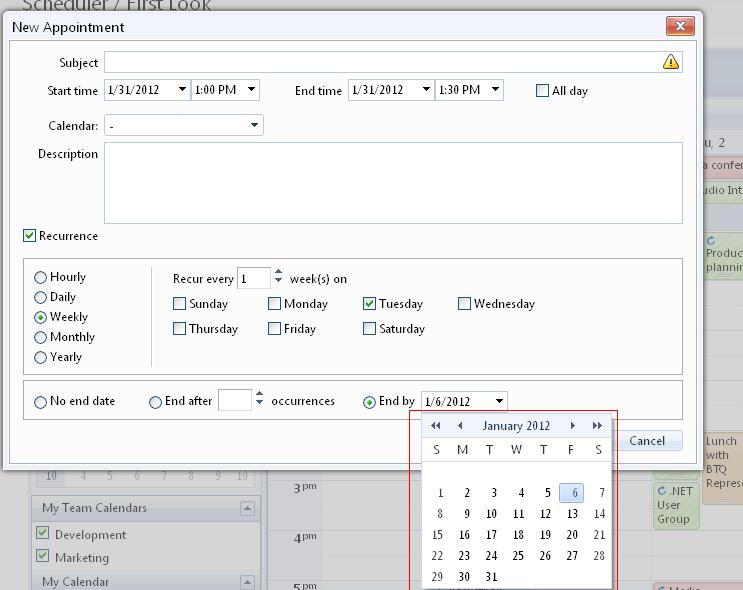Open the Start time hour dropdown
The image size is (743, 590).
[252, 90]
